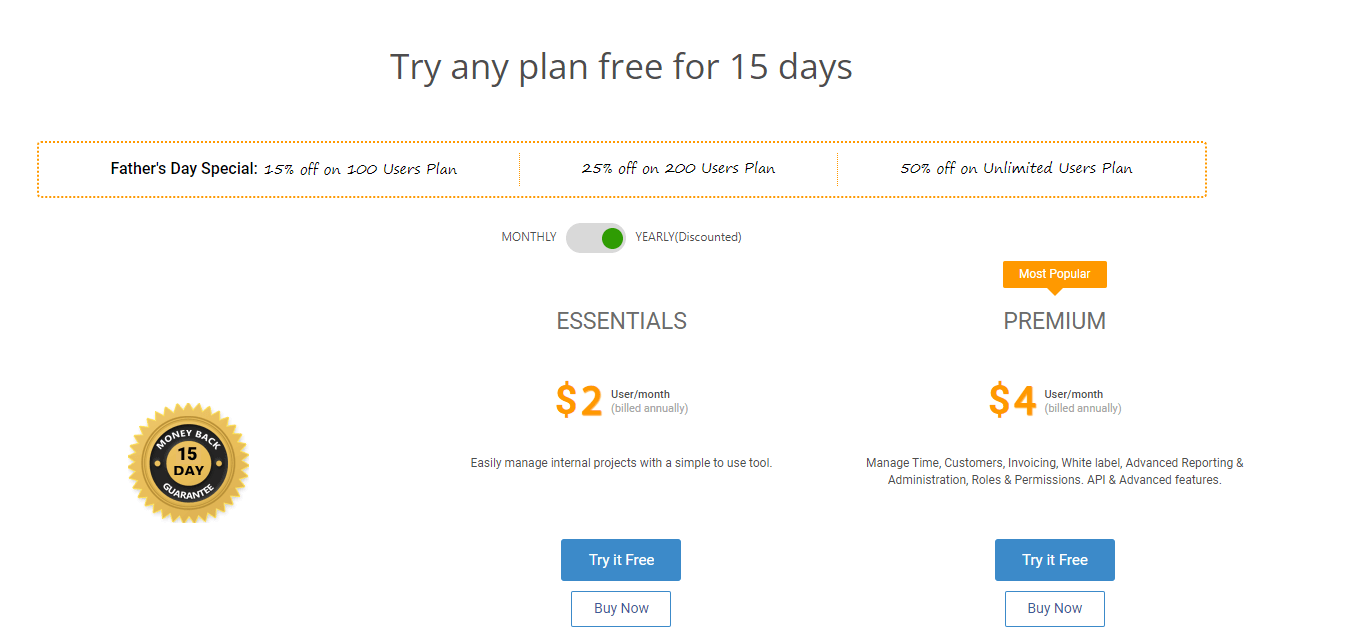Open the 25% off 200 Users Plan offer
Image resolution: width=1352 pixels, height=636 pixels.
(x=678, y=169)
